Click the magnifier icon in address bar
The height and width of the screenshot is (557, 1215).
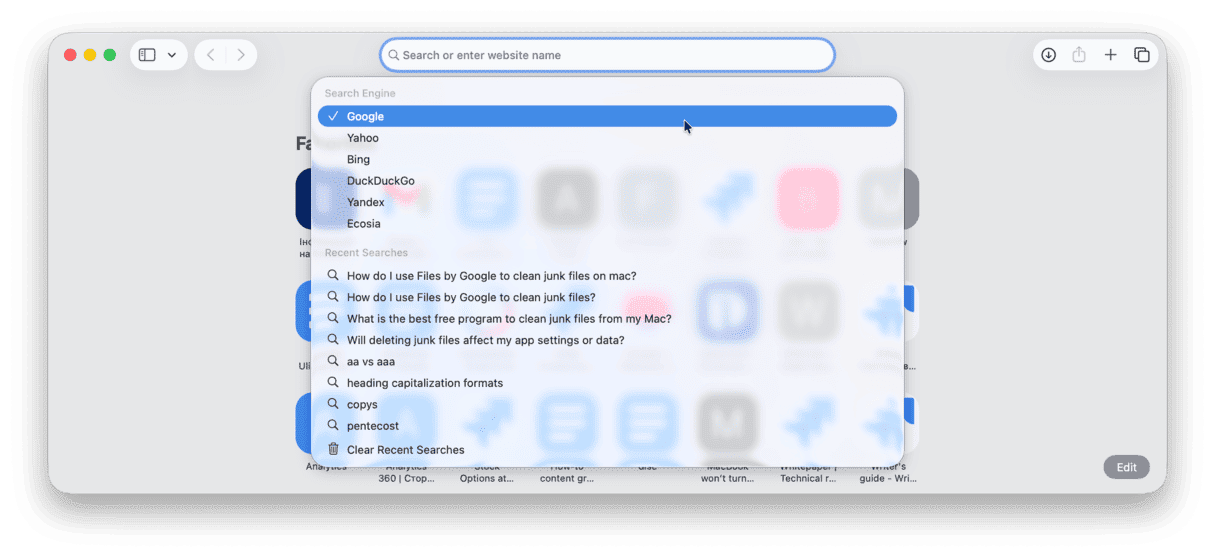point(394,55)
